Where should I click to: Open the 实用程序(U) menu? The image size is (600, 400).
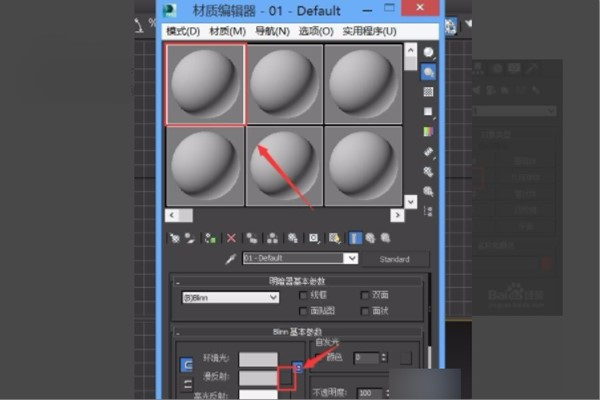[x=369, y=31]
